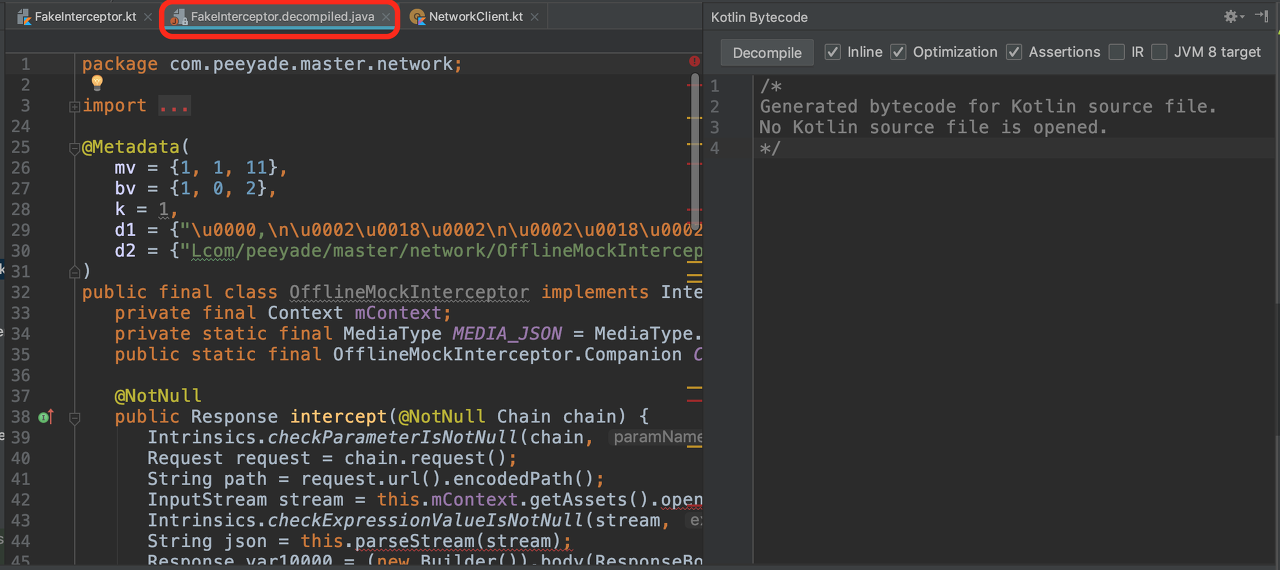Click the @NotNull annotation on line 37
The height and width of the screenshot is (570, 1280).
coord(158,396)
